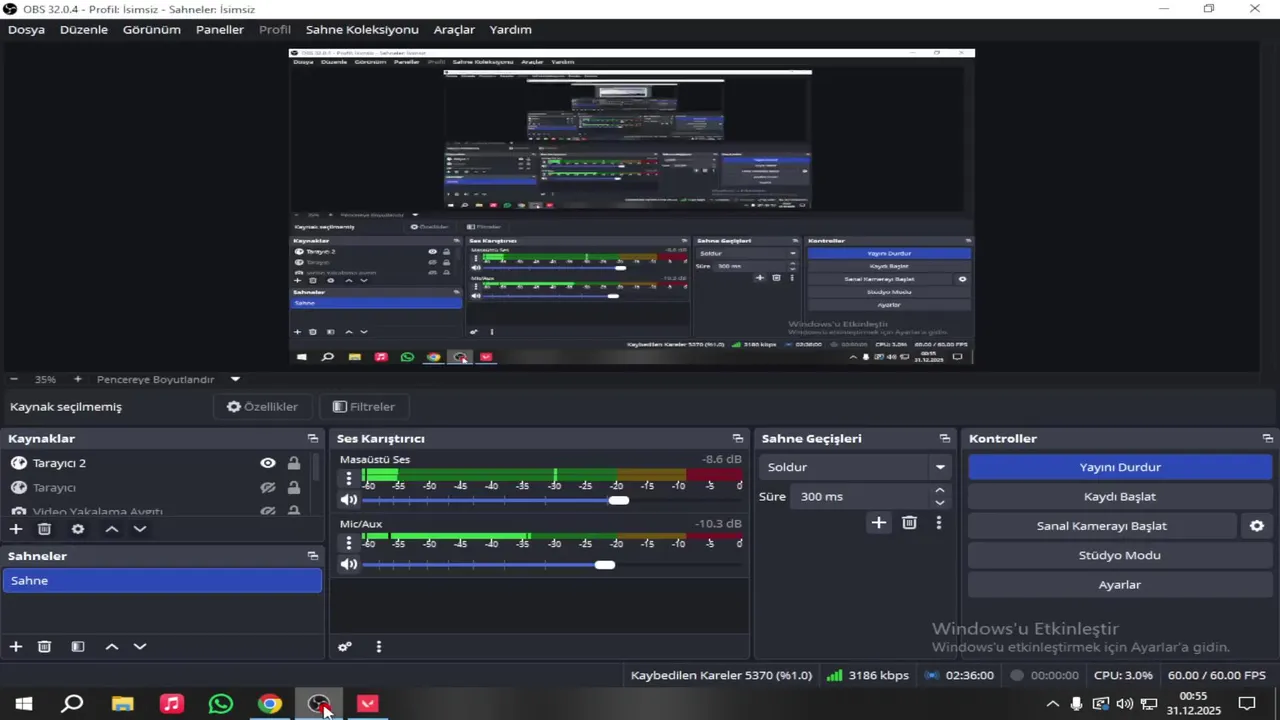Mute the Masaüstü Ses audio
Image resolution: width=1280 pixels, height=720 pixels.
pos(348,500)
